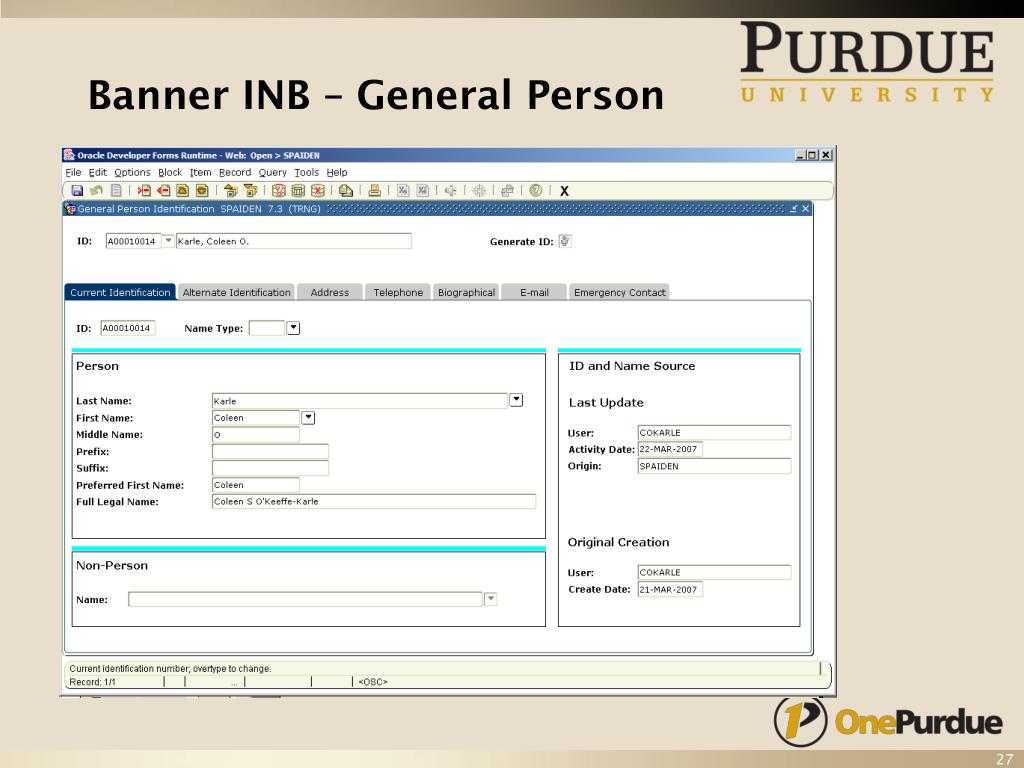Click the Exit X toolbar icon
The image size is (1024, 768).
[x=564, y=191]
